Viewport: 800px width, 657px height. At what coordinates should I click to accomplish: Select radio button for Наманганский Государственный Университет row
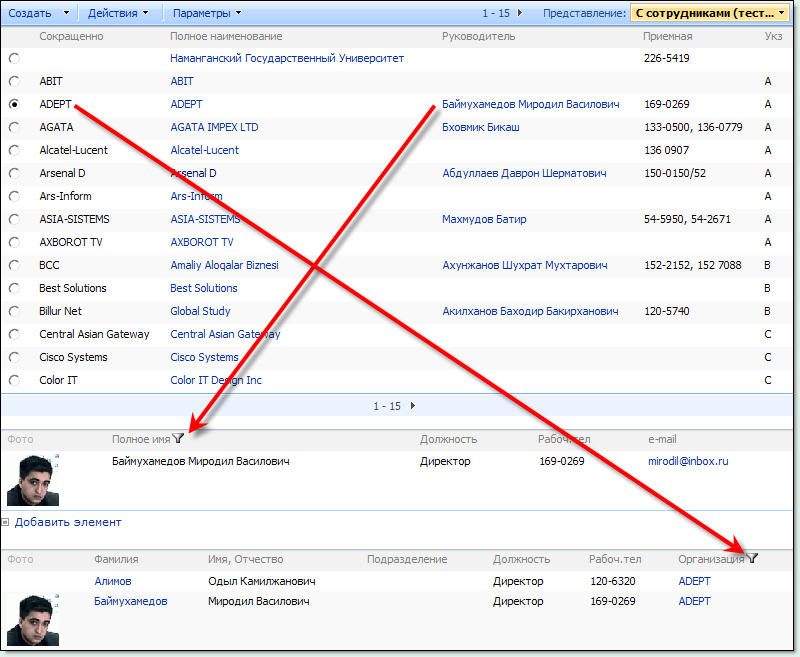click(14, 58)
